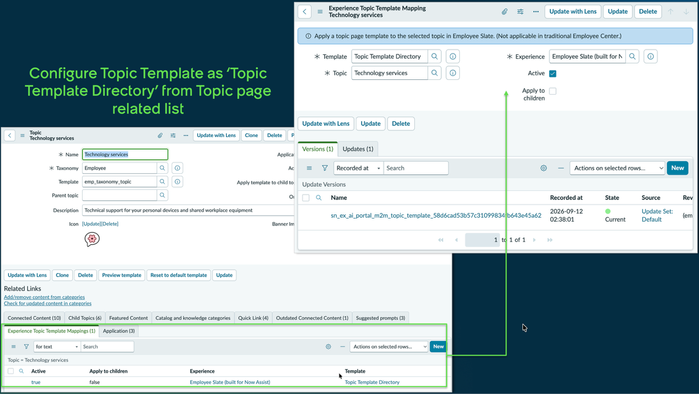Click lookup magnifier beside Template field in mapping form
The width and height of the screenshot is (699, 394).
[x=435, y=57]
